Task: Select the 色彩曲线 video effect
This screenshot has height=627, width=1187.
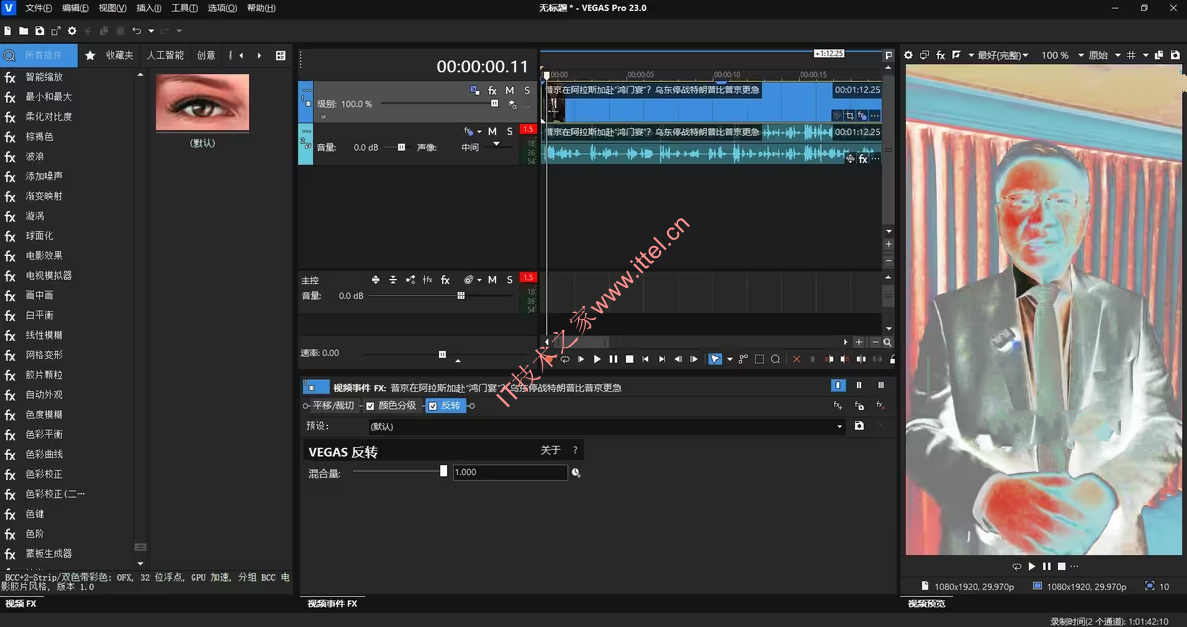Action: point(44,454)
